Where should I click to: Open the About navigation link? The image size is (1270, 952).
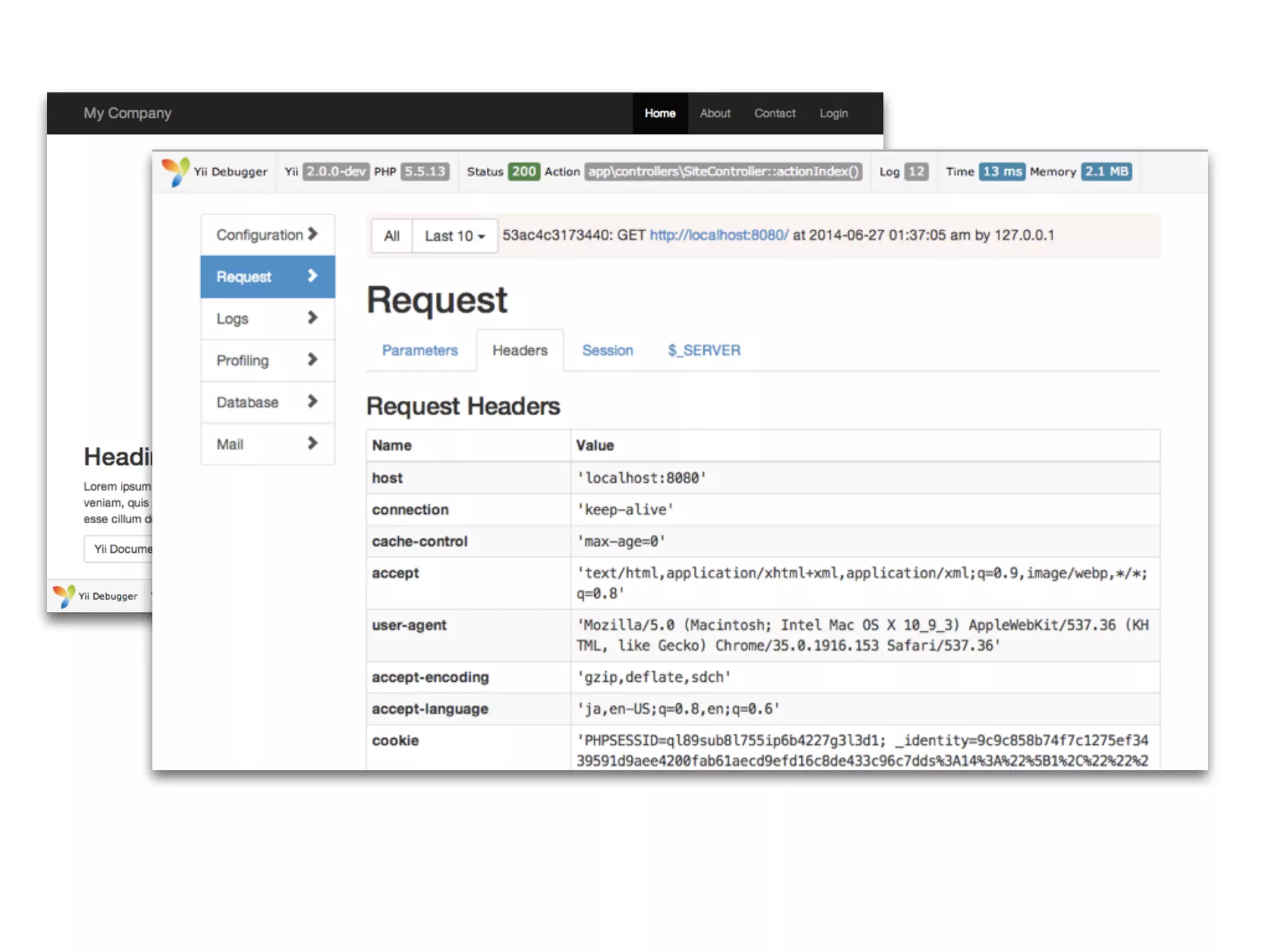tap(715, 113)
